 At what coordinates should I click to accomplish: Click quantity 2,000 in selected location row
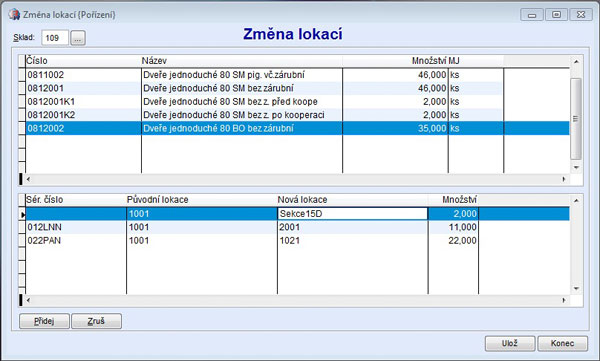[465, 214]
